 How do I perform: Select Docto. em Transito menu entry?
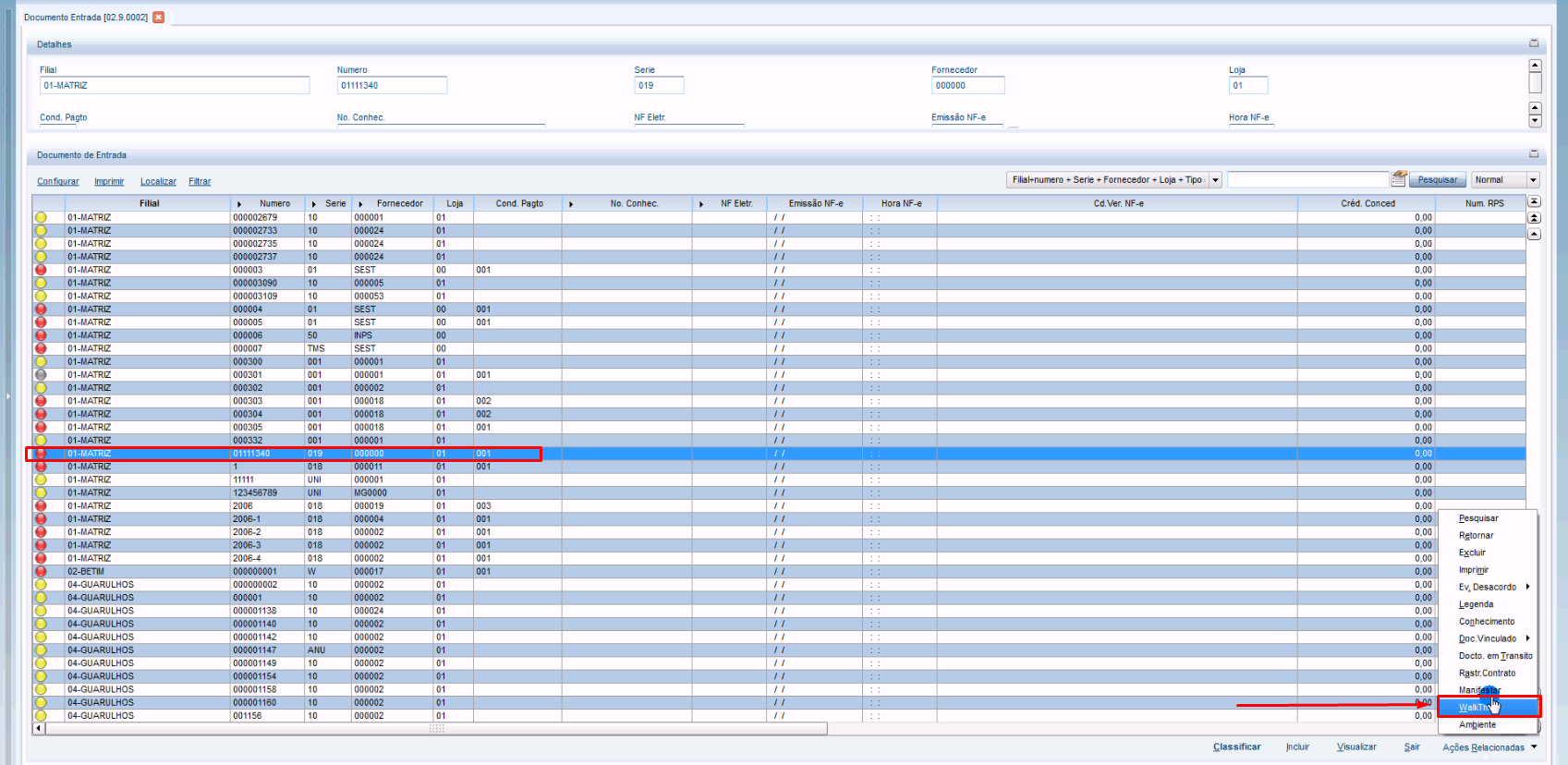pyautogui.click(x=1495, y=656)
